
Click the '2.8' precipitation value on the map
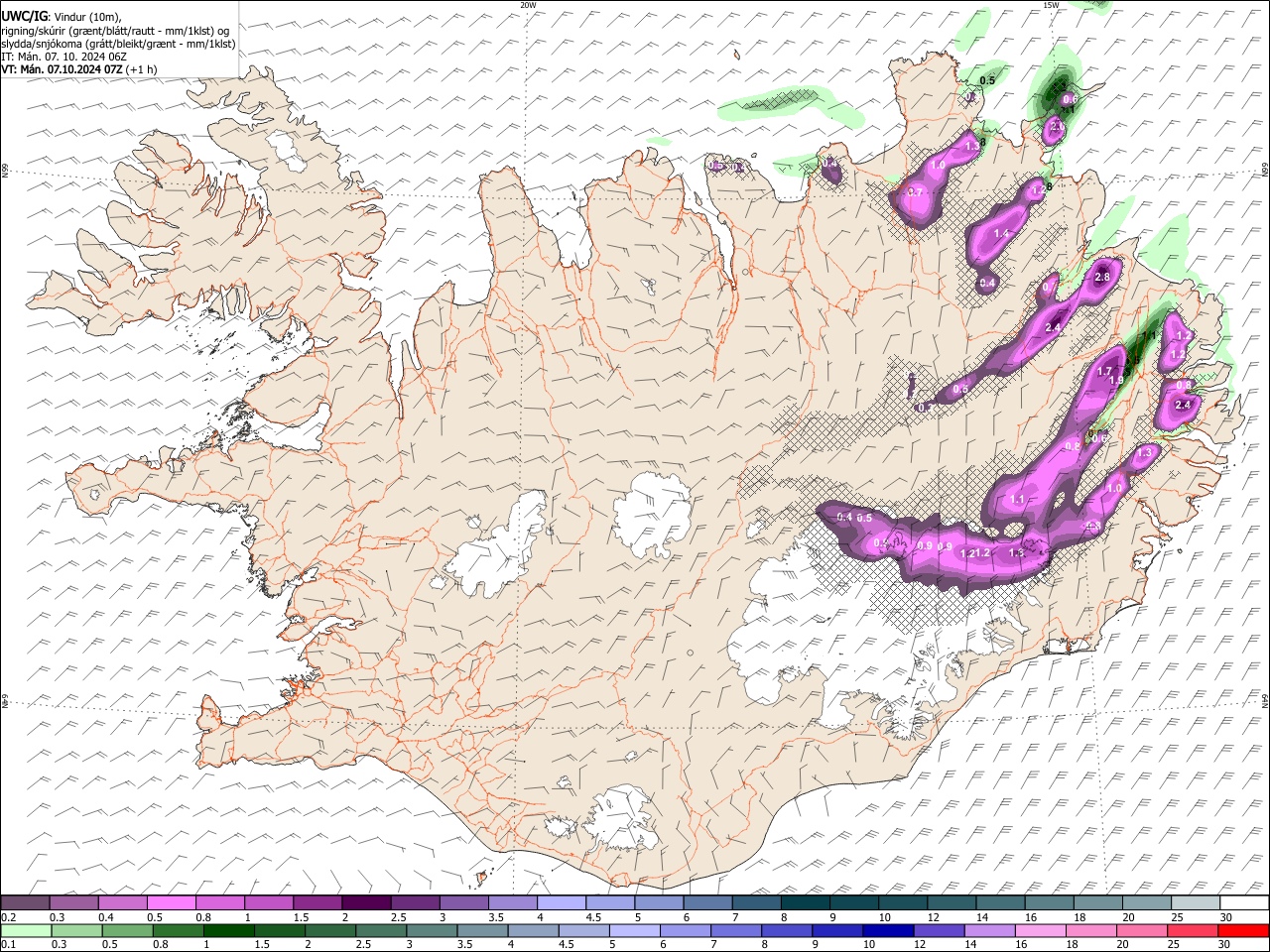[x=1101, y=278]
